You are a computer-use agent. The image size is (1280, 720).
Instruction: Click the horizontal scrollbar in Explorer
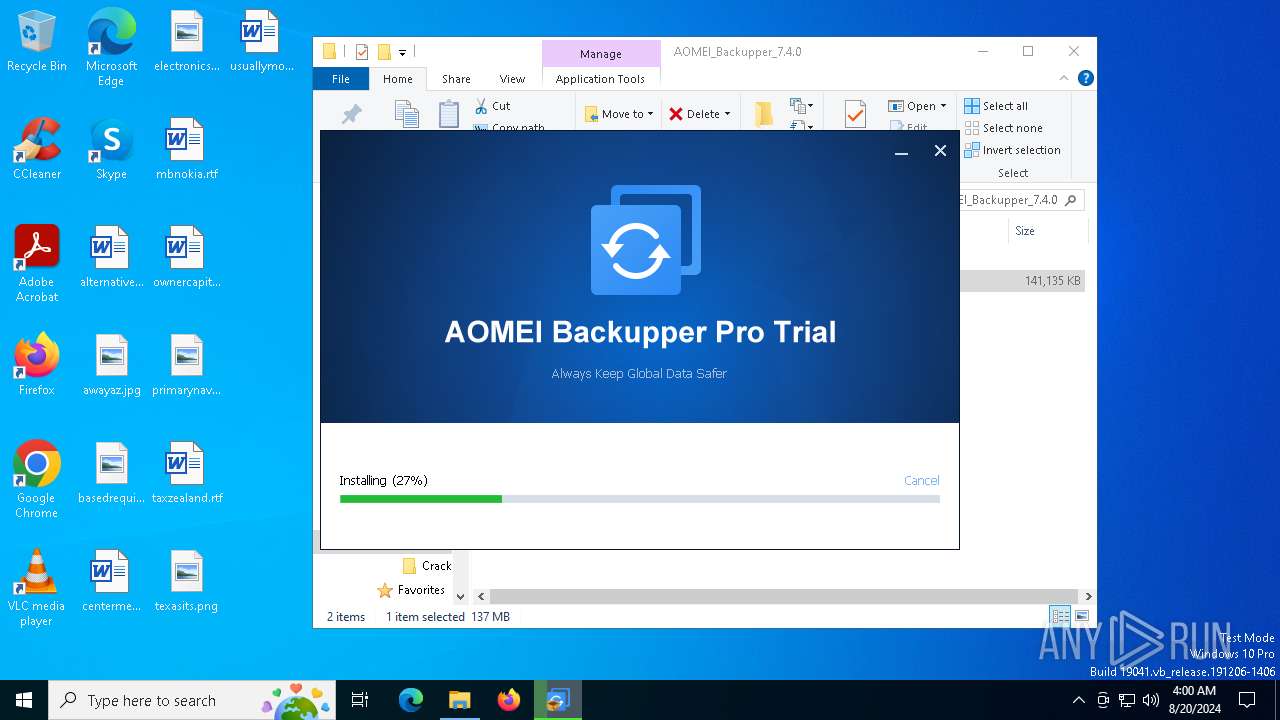(x=783, y=596)
